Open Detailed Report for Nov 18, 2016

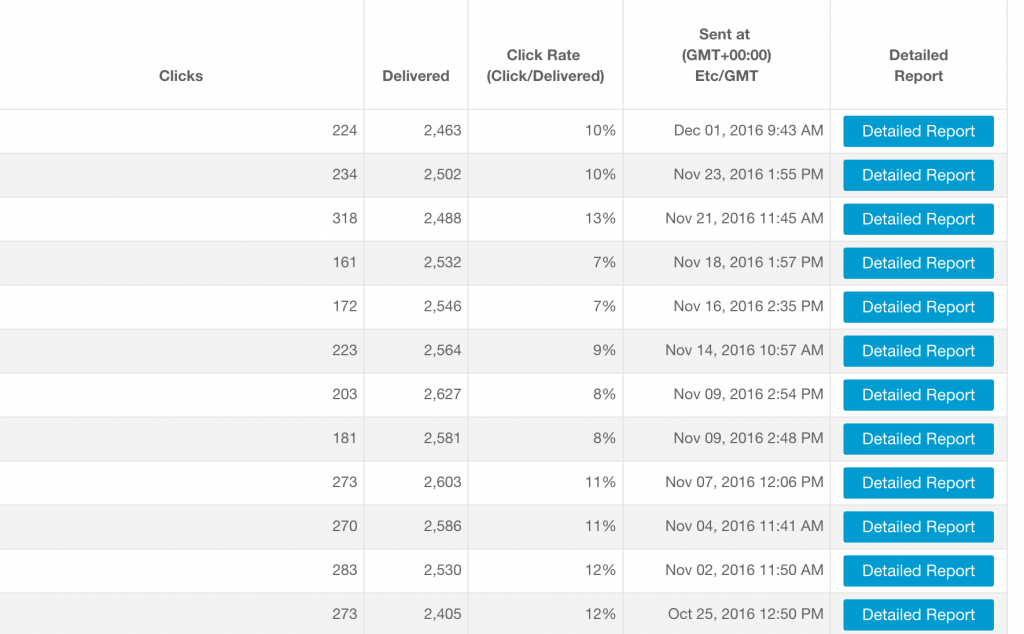(x=918, y=263)
